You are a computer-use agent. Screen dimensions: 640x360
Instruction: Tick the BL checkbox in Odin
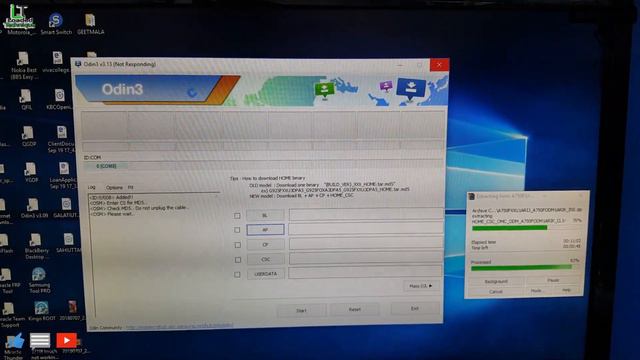tap(237, 216)
